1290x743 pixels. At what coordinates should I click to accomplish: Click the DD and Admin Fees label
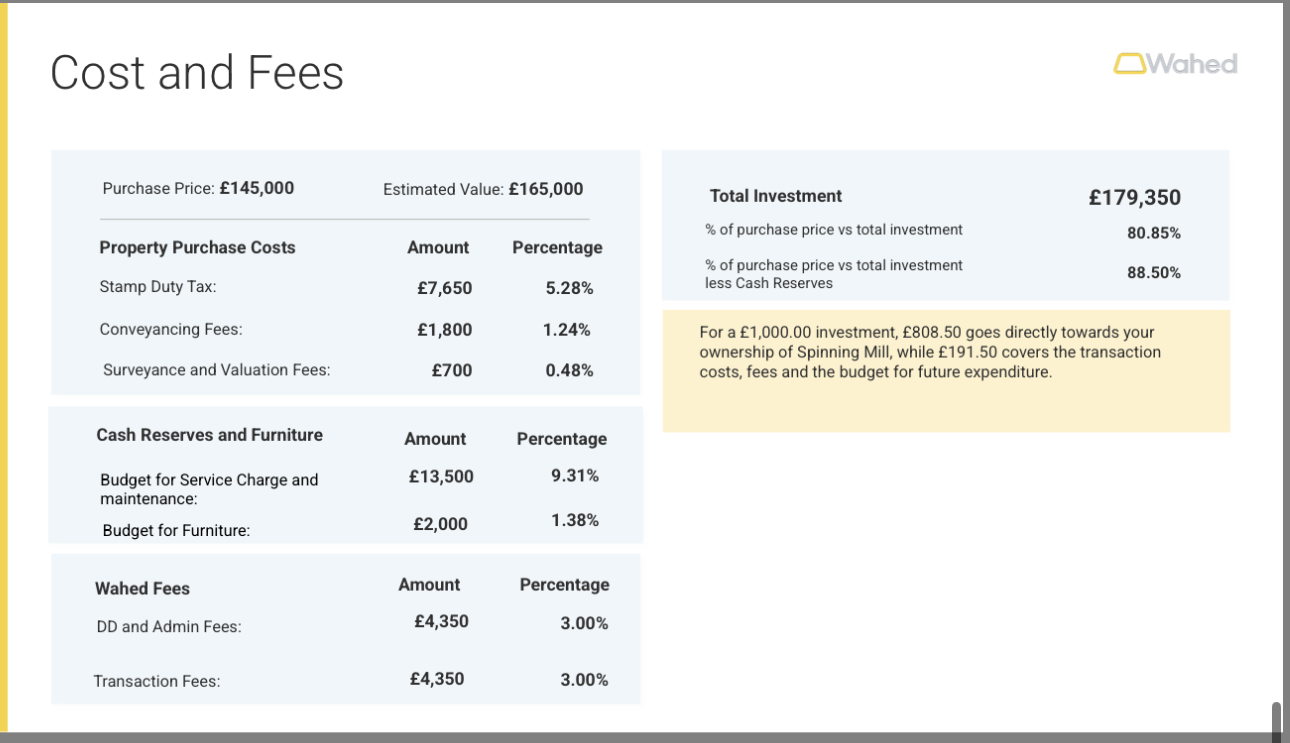coord(168,627)
